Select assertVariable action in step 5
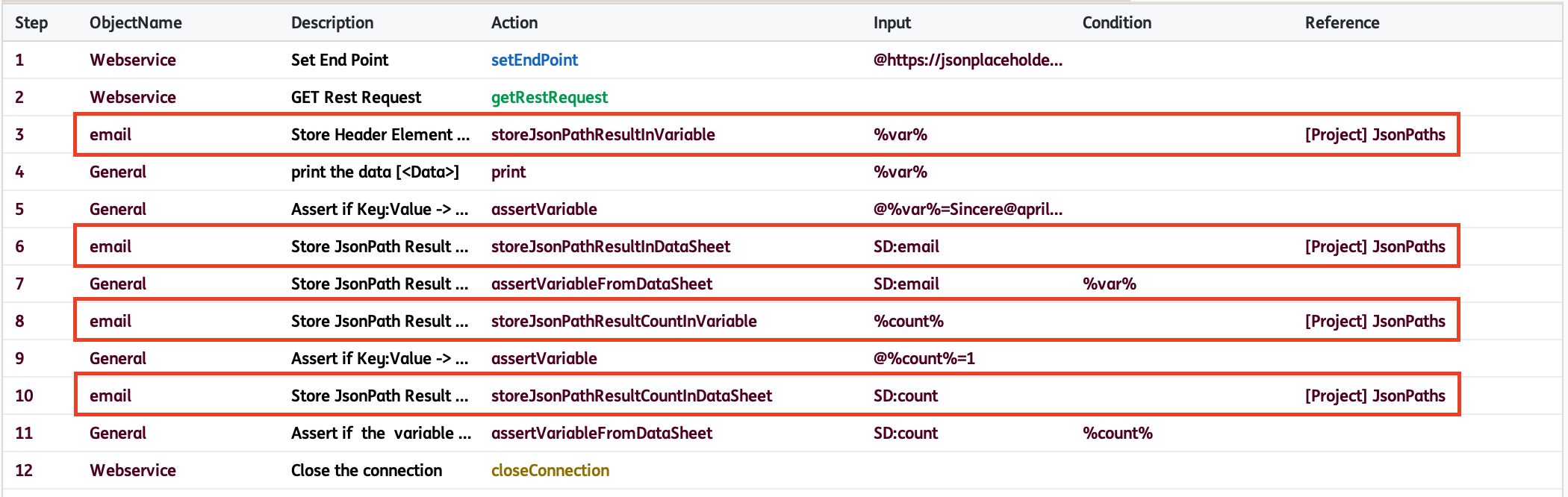Image resolution: width=1568 pixels, height=497 pixels. [544, 209]
